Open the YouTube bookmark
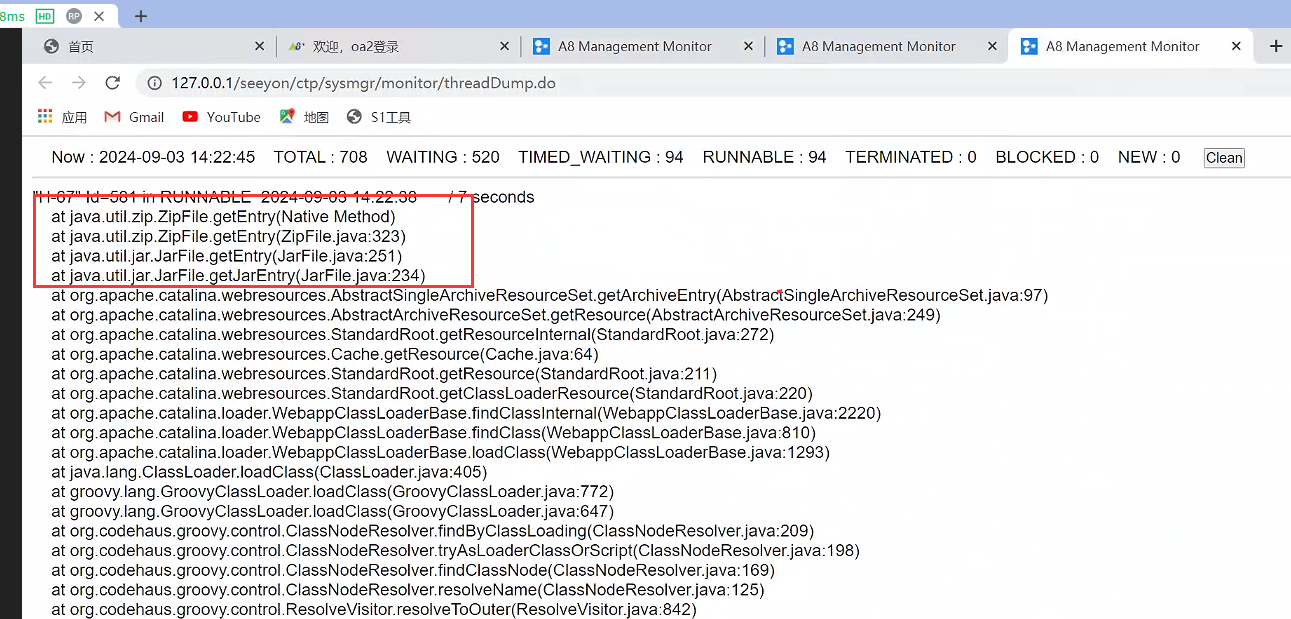The width and height of the screenshot is (1291, 619). tap(221, 117)
